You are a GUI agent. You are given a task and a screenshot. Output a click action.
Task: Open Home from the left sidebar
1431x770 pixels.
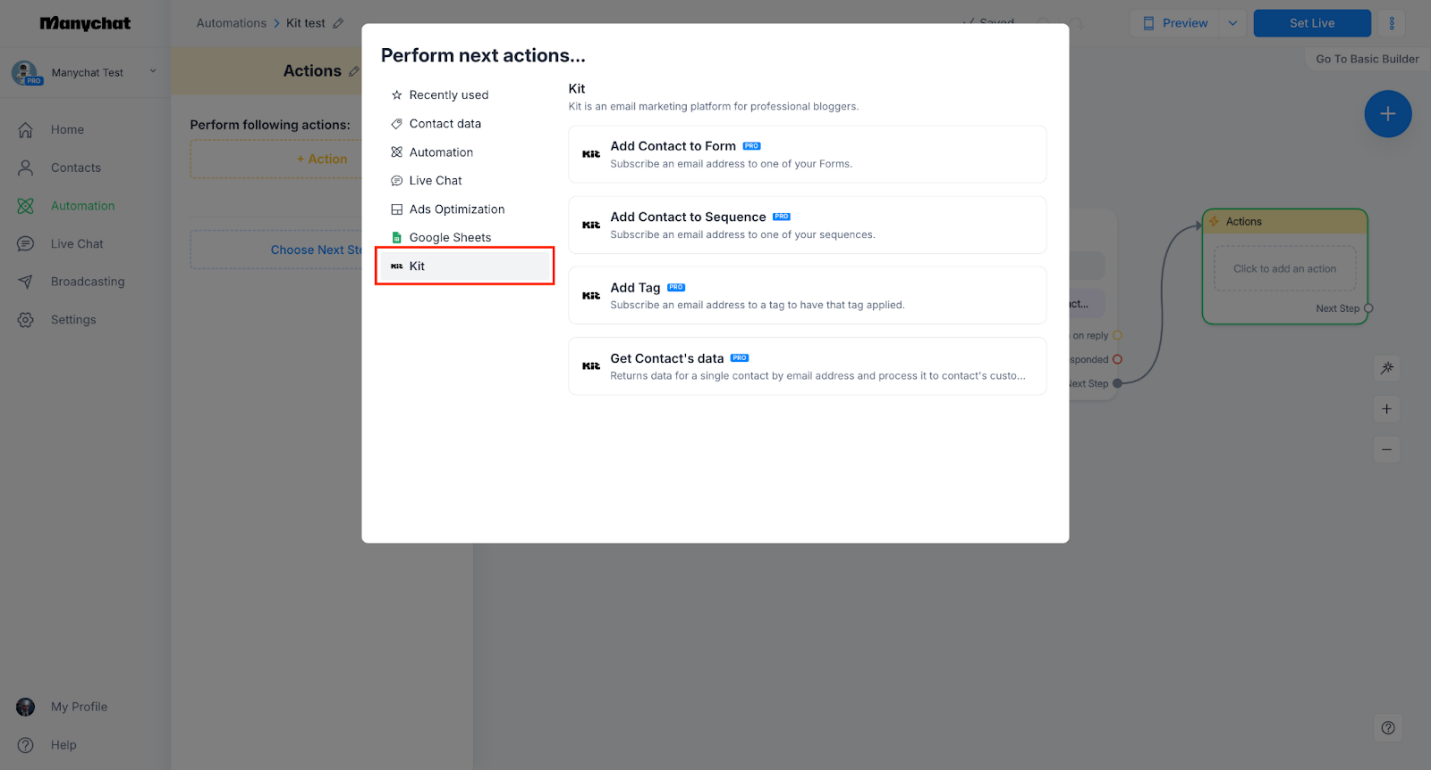coord(66,129)
